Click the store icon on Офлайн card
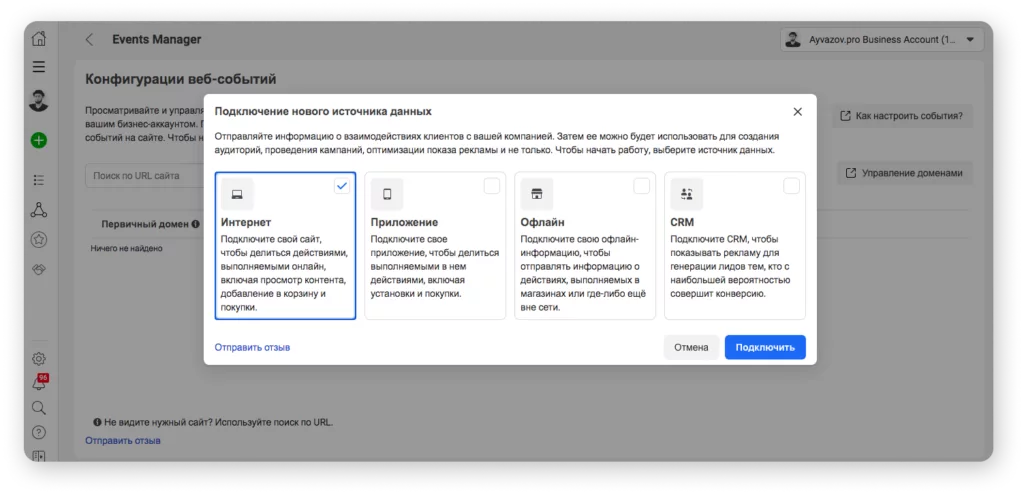Viewport: 1024px width, 495px height. click(537, 194)
